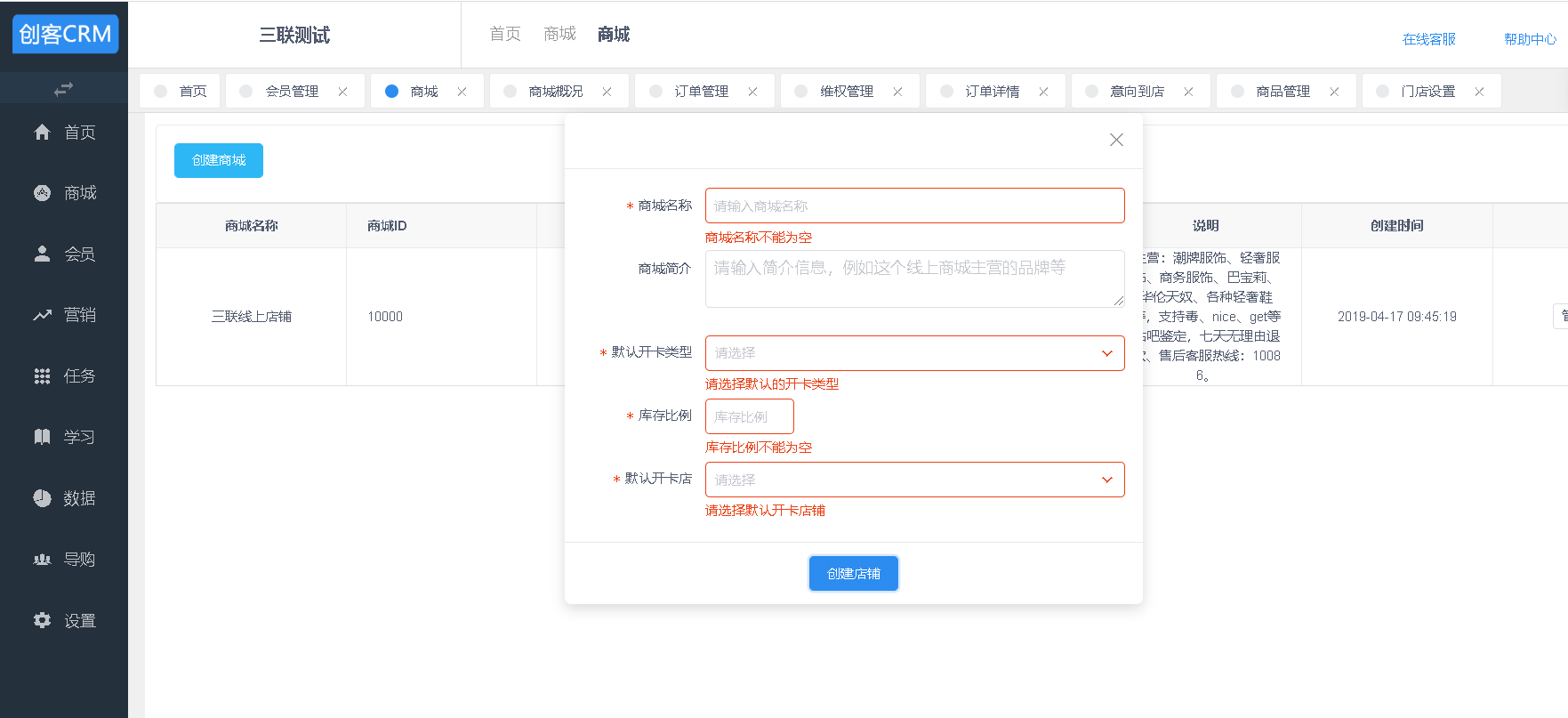Open the 首页 home icon in sidebar
The width and height of the screenshot is (1568, 718).
pos(42,133)
